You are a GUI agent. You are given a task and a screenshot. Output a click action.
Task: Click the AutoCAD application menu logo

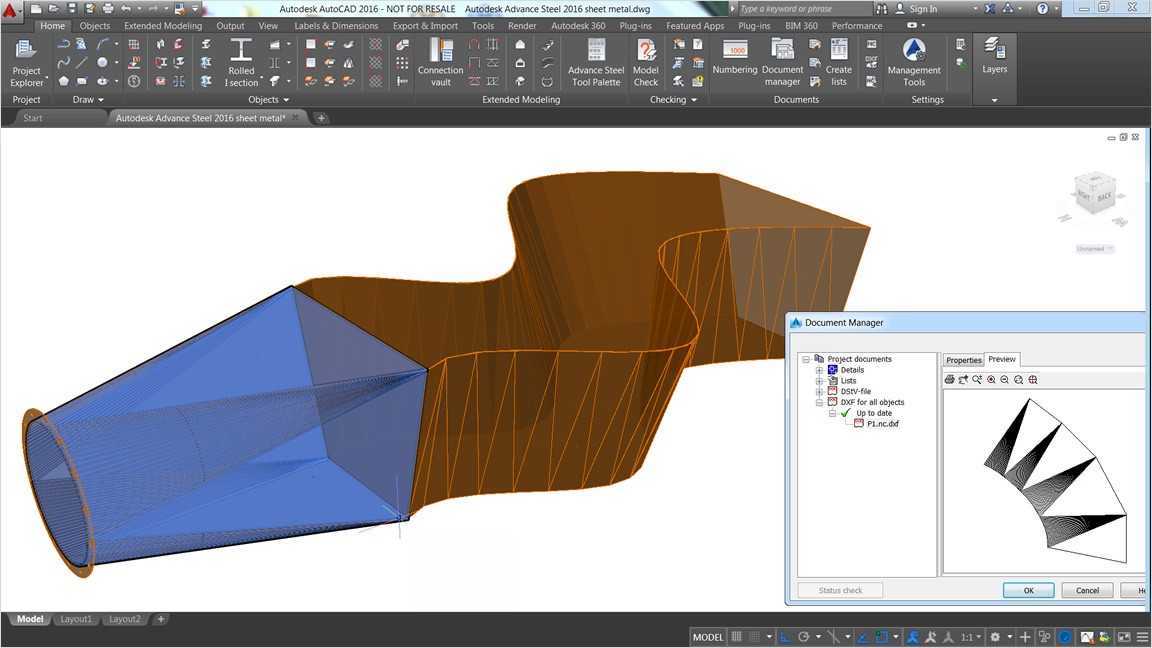tap(10, 10)
